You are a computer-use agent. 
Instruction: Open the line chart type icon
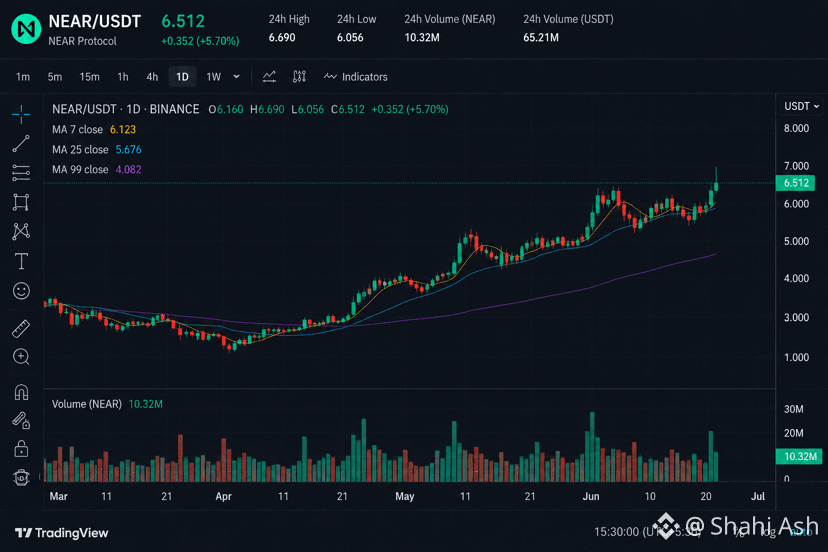(269, 77)
